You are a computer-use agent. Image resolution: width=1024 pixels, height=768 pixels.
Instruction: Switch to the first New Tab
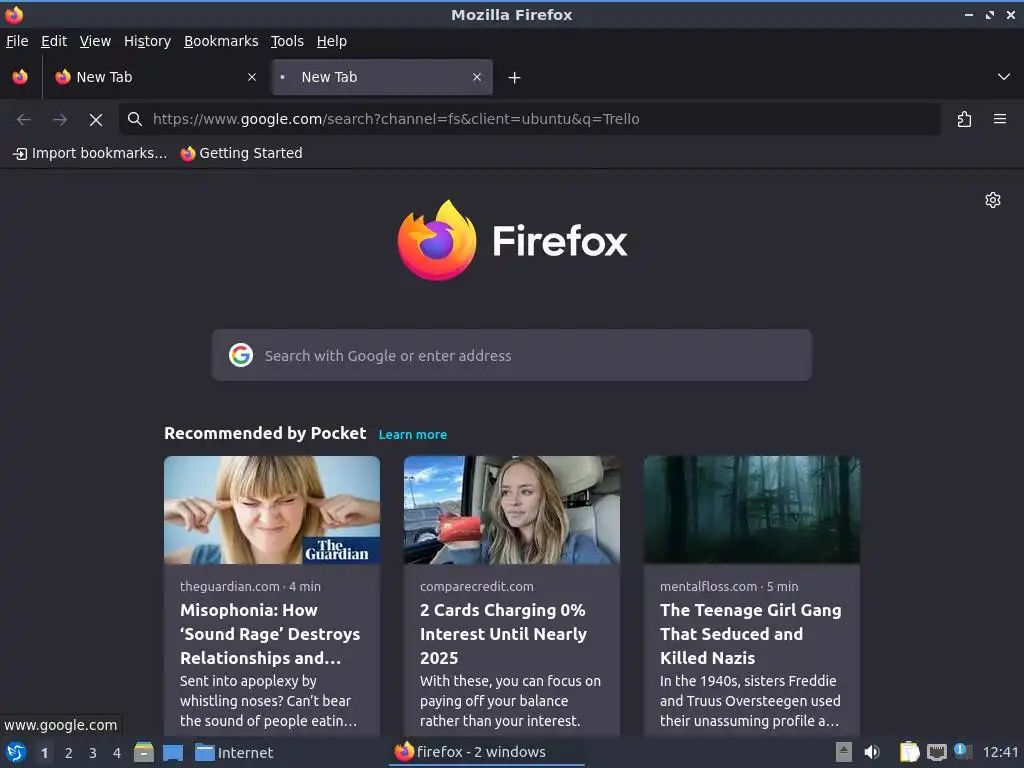tap(155, 77)
